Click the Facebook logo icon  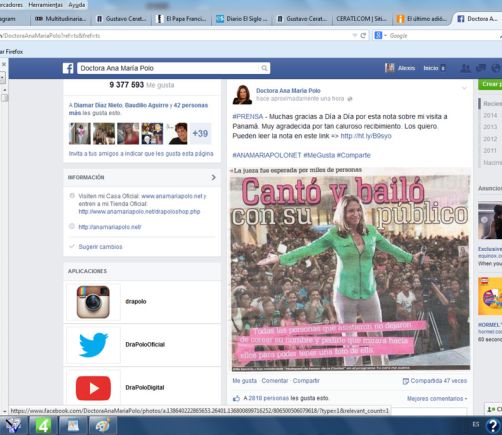(x=68, y=68)
